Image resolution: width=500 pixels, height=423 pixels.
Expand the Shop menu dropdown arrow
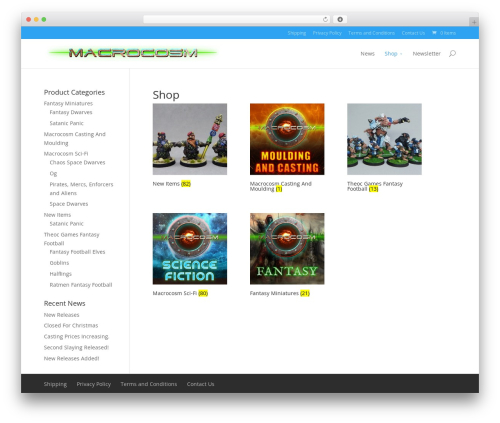point(401,54)
